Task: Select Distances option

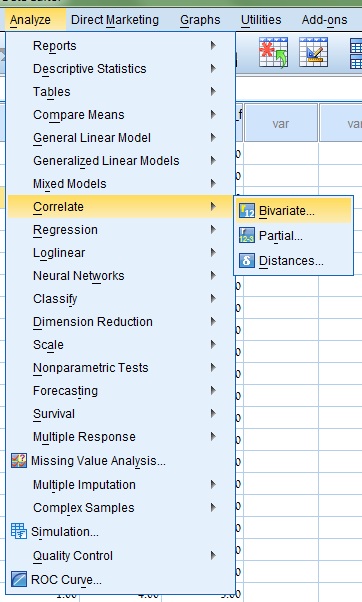Action: pos(293,261)
